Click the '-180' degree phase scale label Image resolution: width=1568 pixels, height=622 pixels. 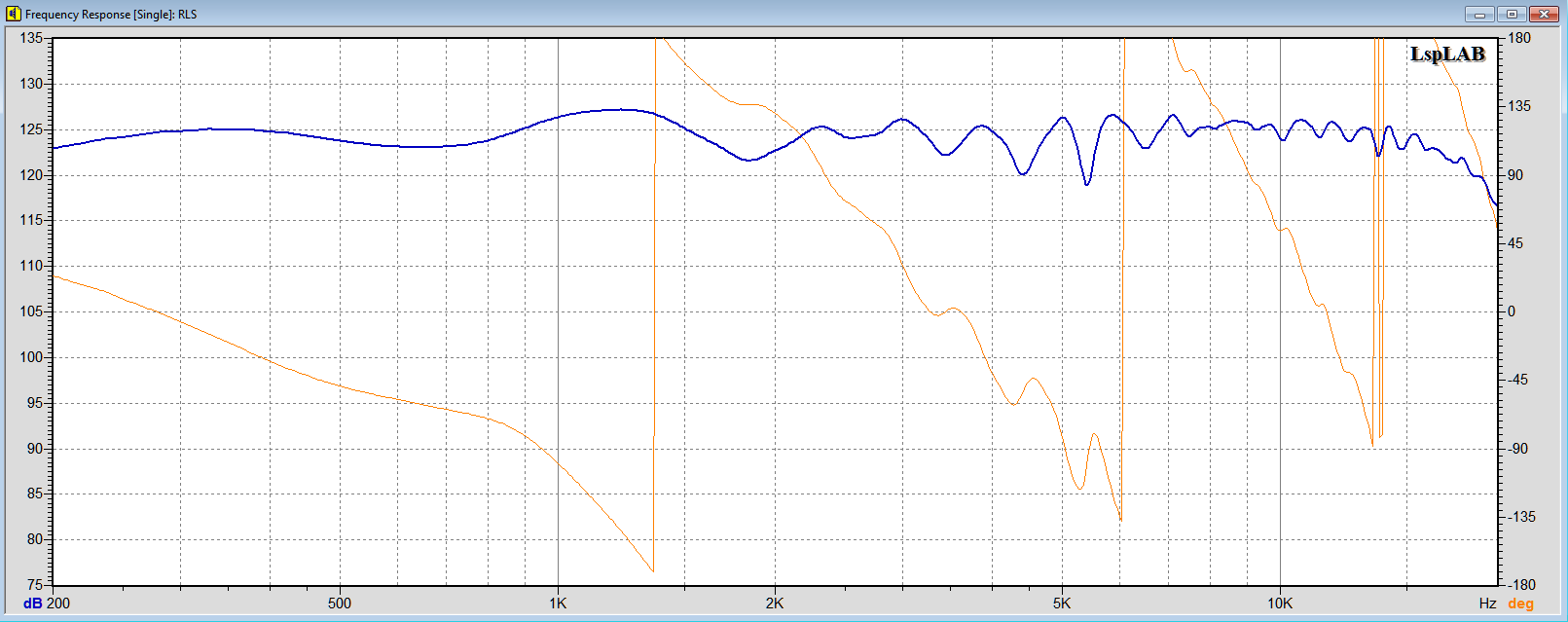point(1521,585)
